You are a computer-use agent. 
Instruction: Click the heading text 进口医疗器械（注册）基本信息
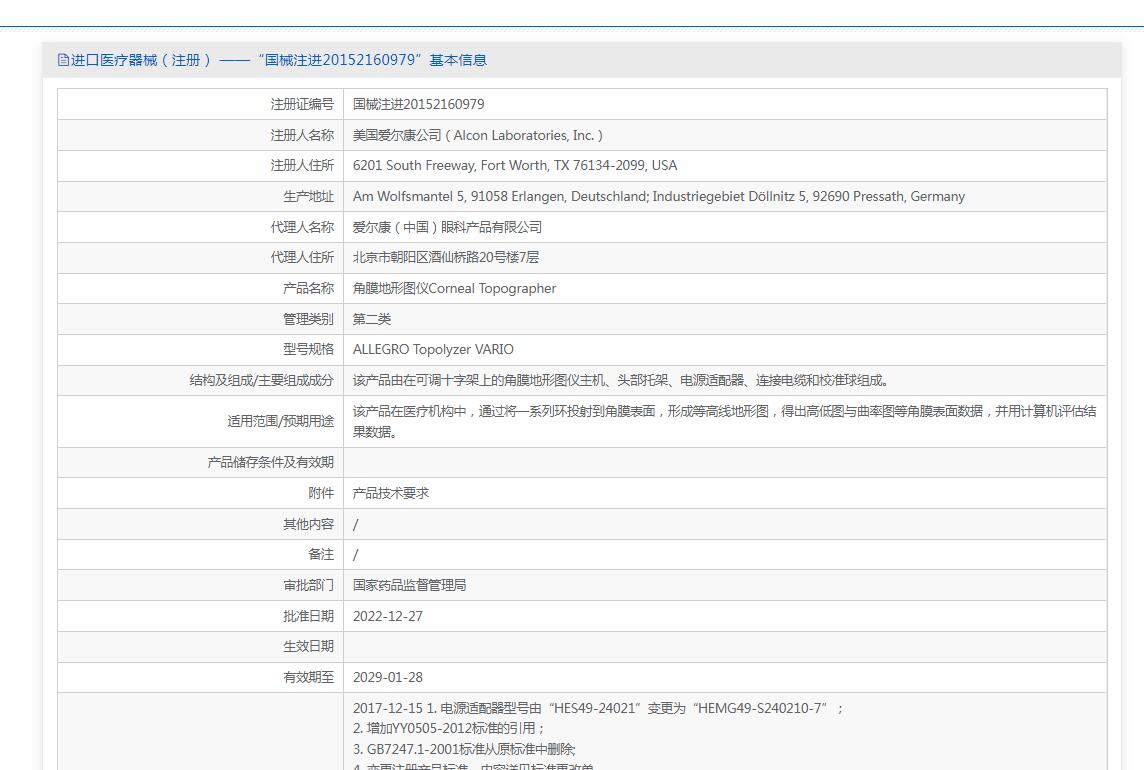click(x=279, y=60)
